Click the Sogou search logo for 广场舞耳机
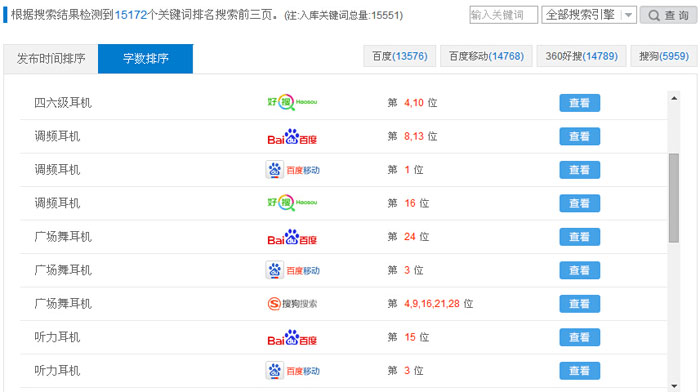The height and width of the screenshot is (392, 700). point(292,304)
